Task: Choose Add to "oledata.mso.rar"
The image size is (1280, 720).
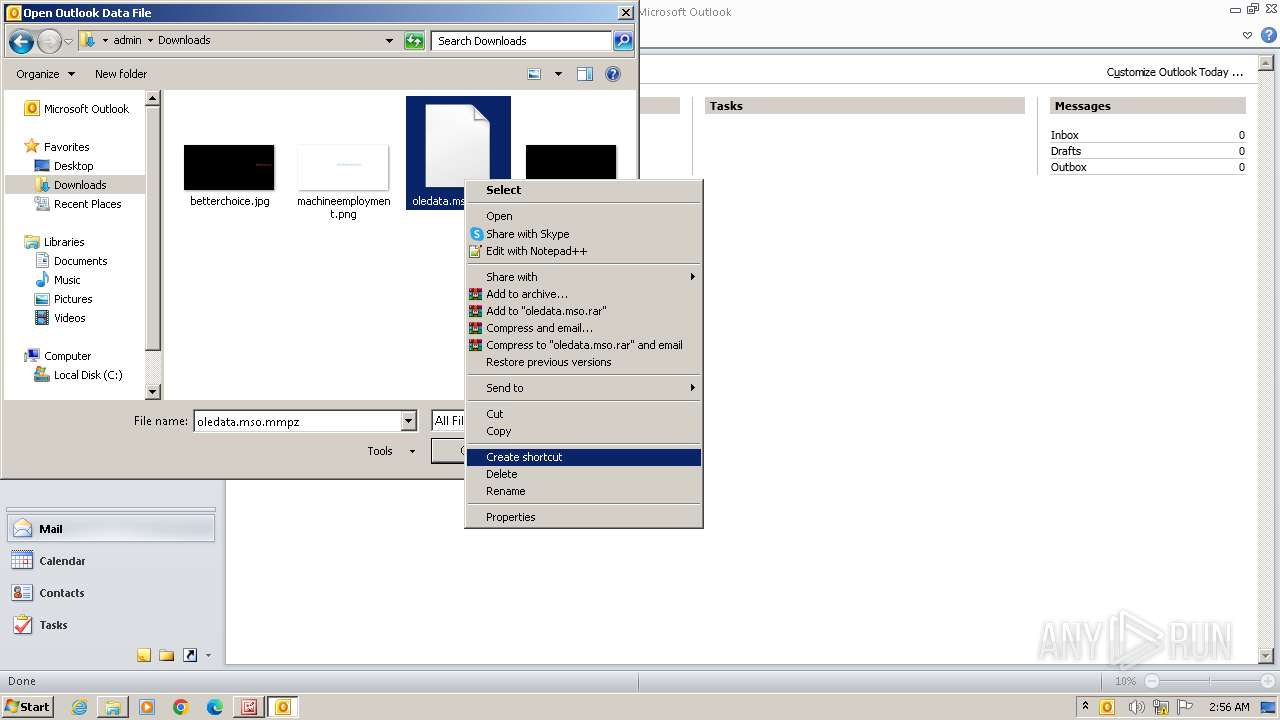Action: (584, 311)
